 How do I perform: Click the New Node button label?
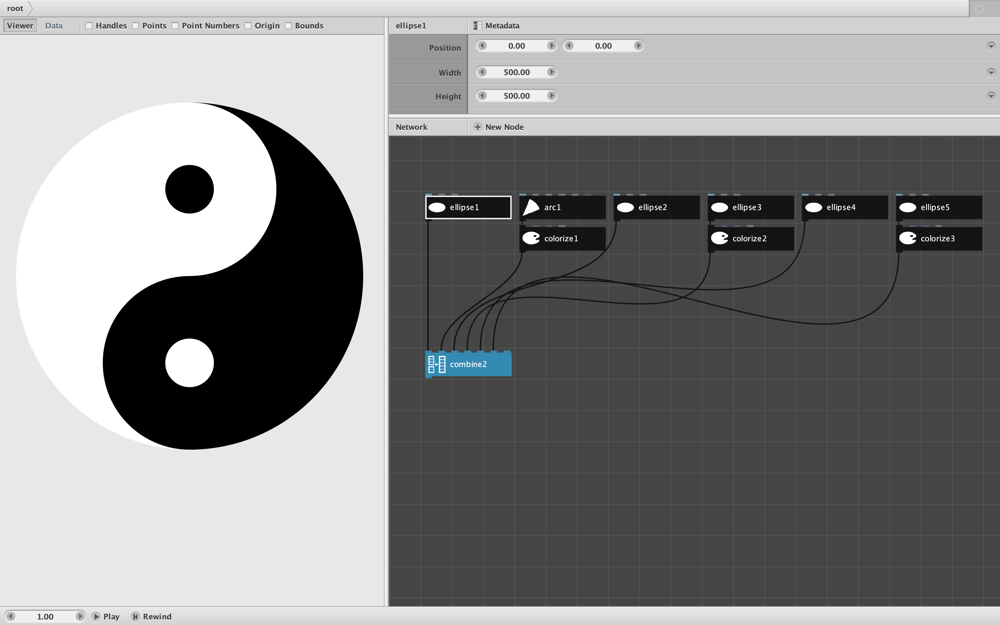(504, 127)
